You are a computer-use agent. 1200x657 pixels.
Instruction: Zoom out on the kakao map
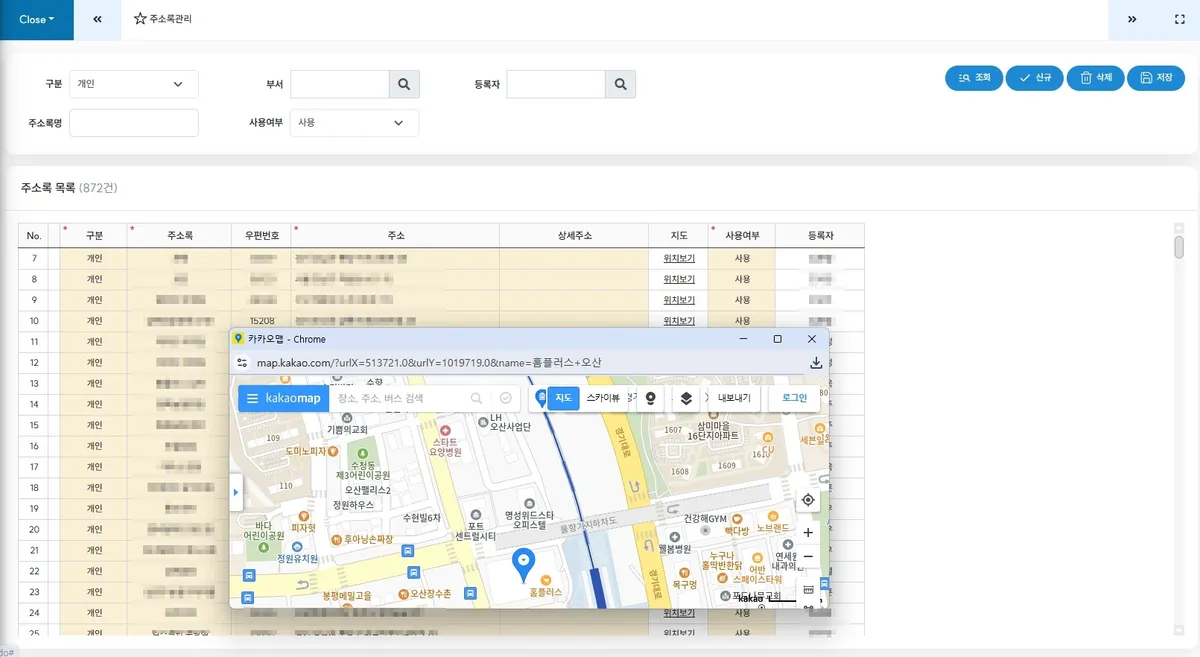point(808,557)
